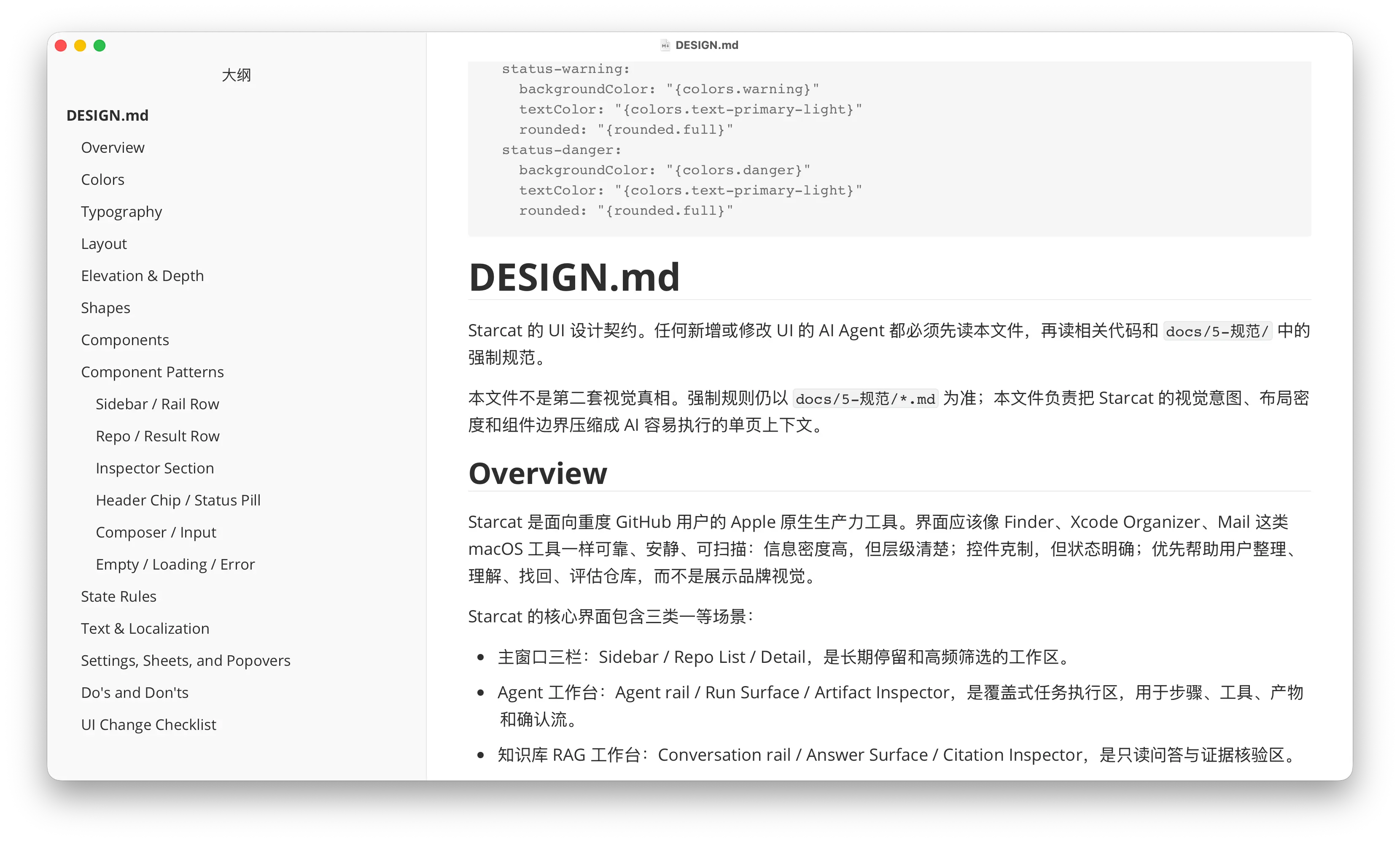
Task: Select Header Chip / Status Pill entry
Action: tap(178, 500)
